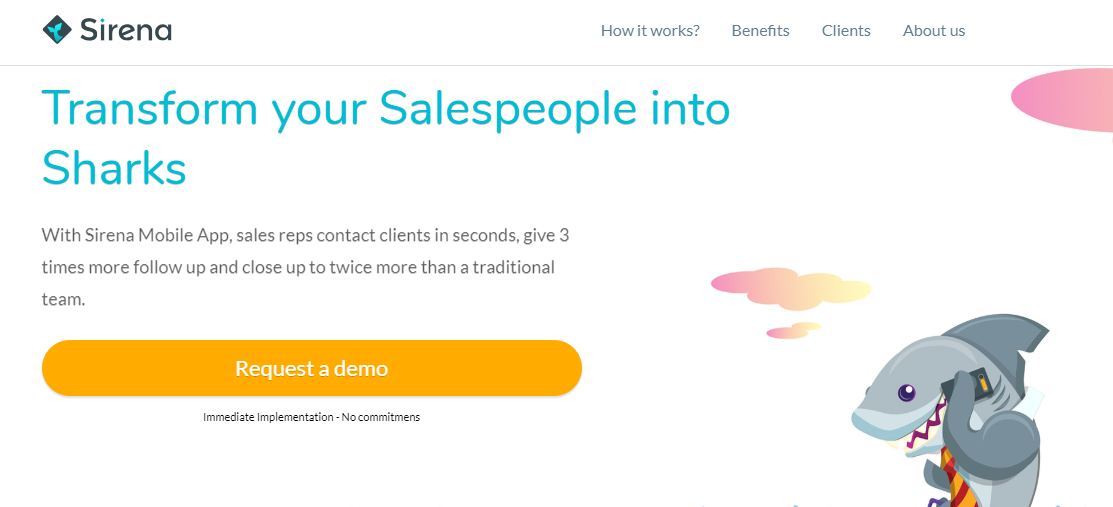Click the phone held by the shark

979,384
